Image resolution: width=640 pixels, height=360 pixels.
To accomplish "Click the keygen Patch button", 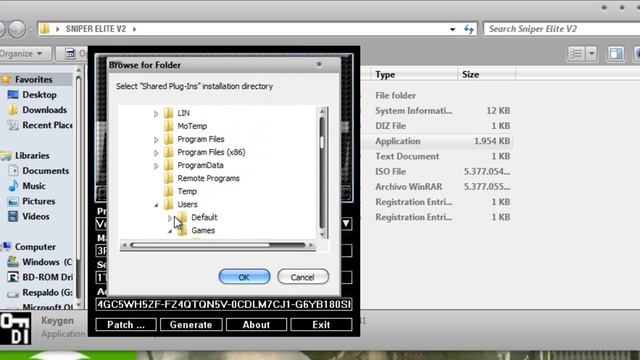I will point(126,324).
